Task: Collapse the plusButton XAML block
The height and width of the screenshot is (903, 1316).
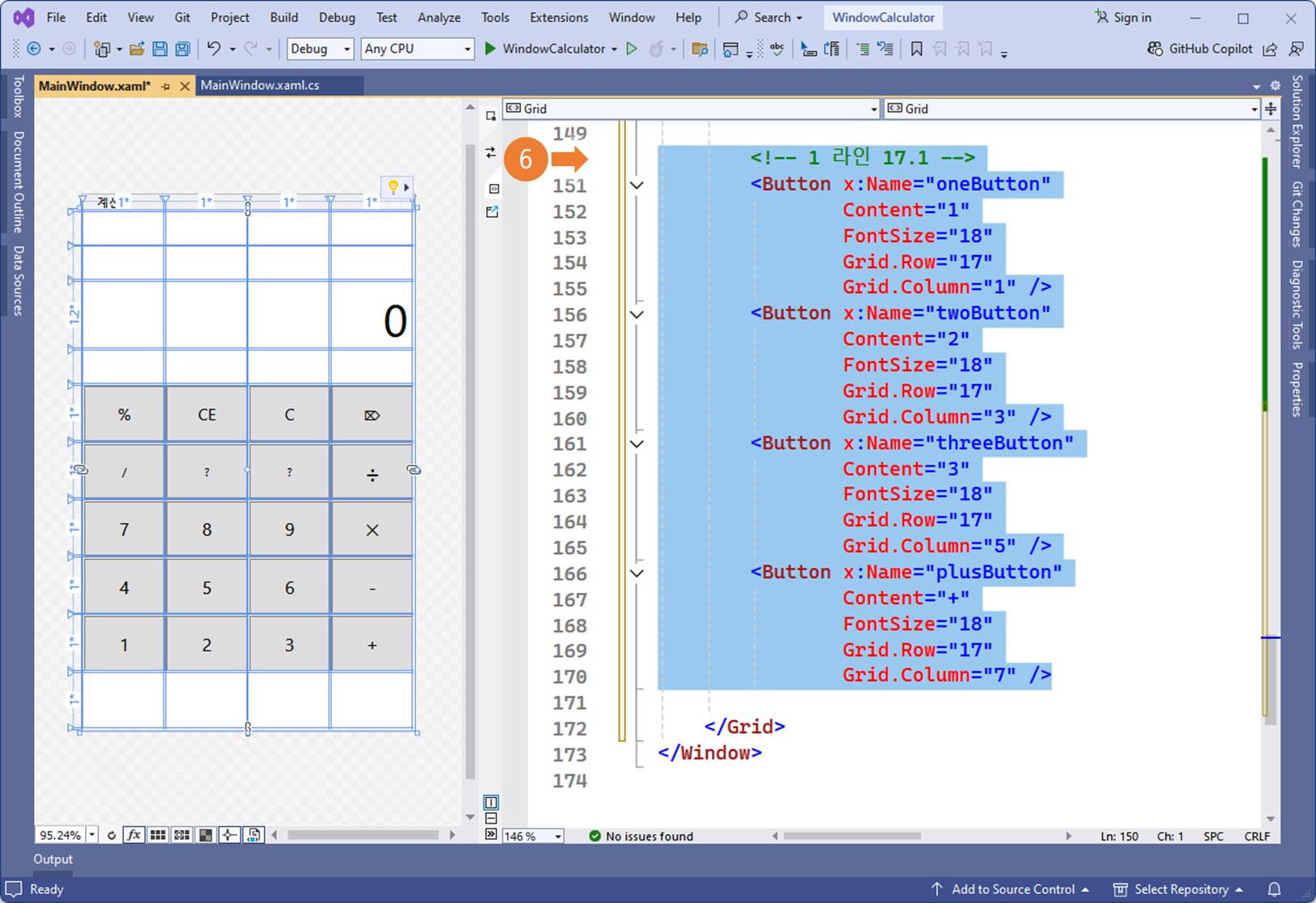Action: [x=637, y=573]
